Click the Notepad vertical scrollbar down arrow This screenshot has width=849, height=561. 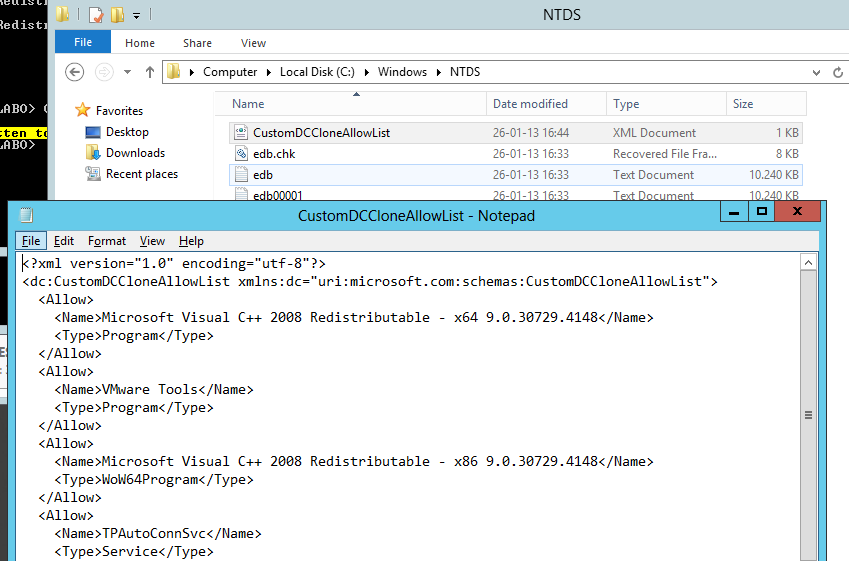[x=809, y=553]
